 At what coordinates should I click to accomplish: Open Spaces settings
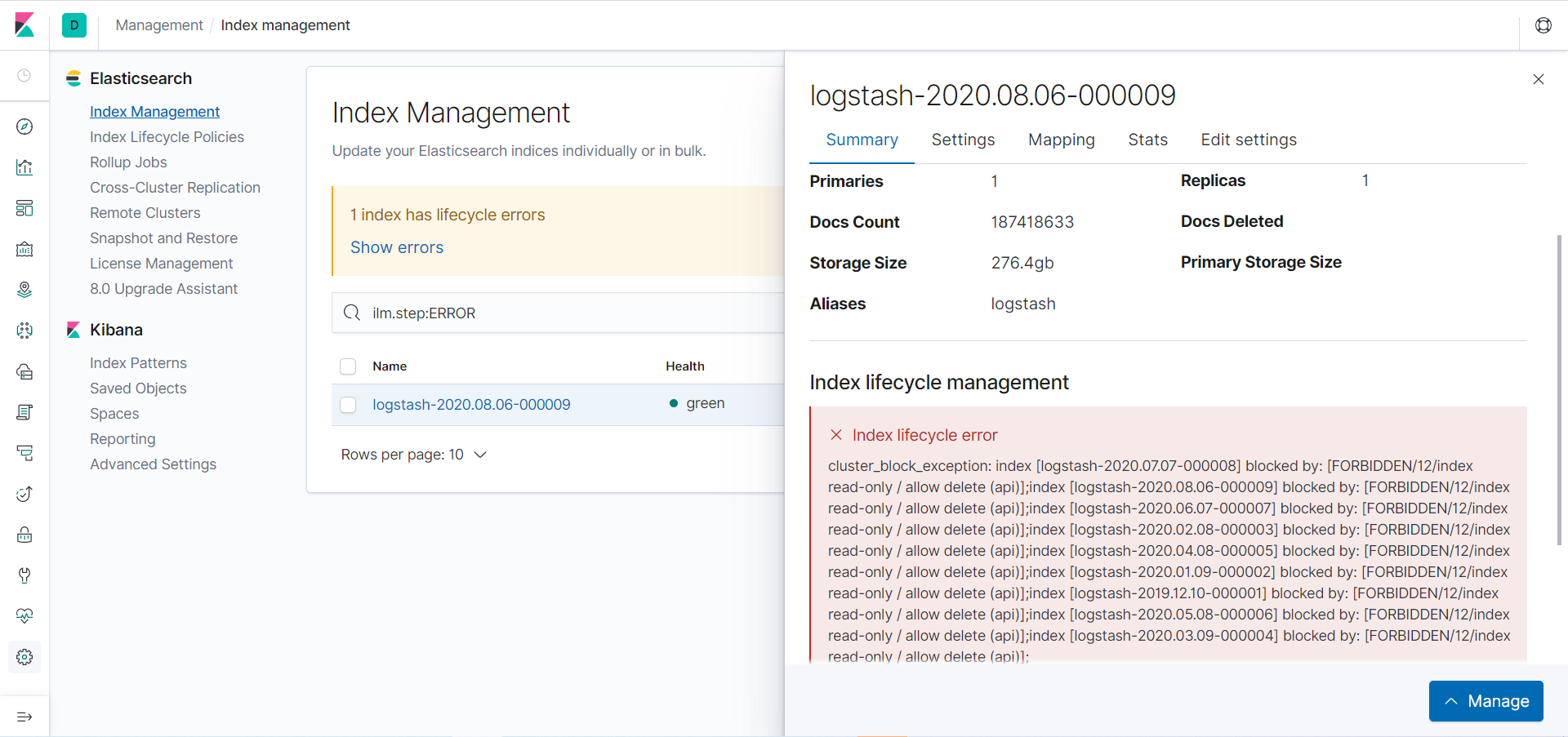(x=114, y=414)
